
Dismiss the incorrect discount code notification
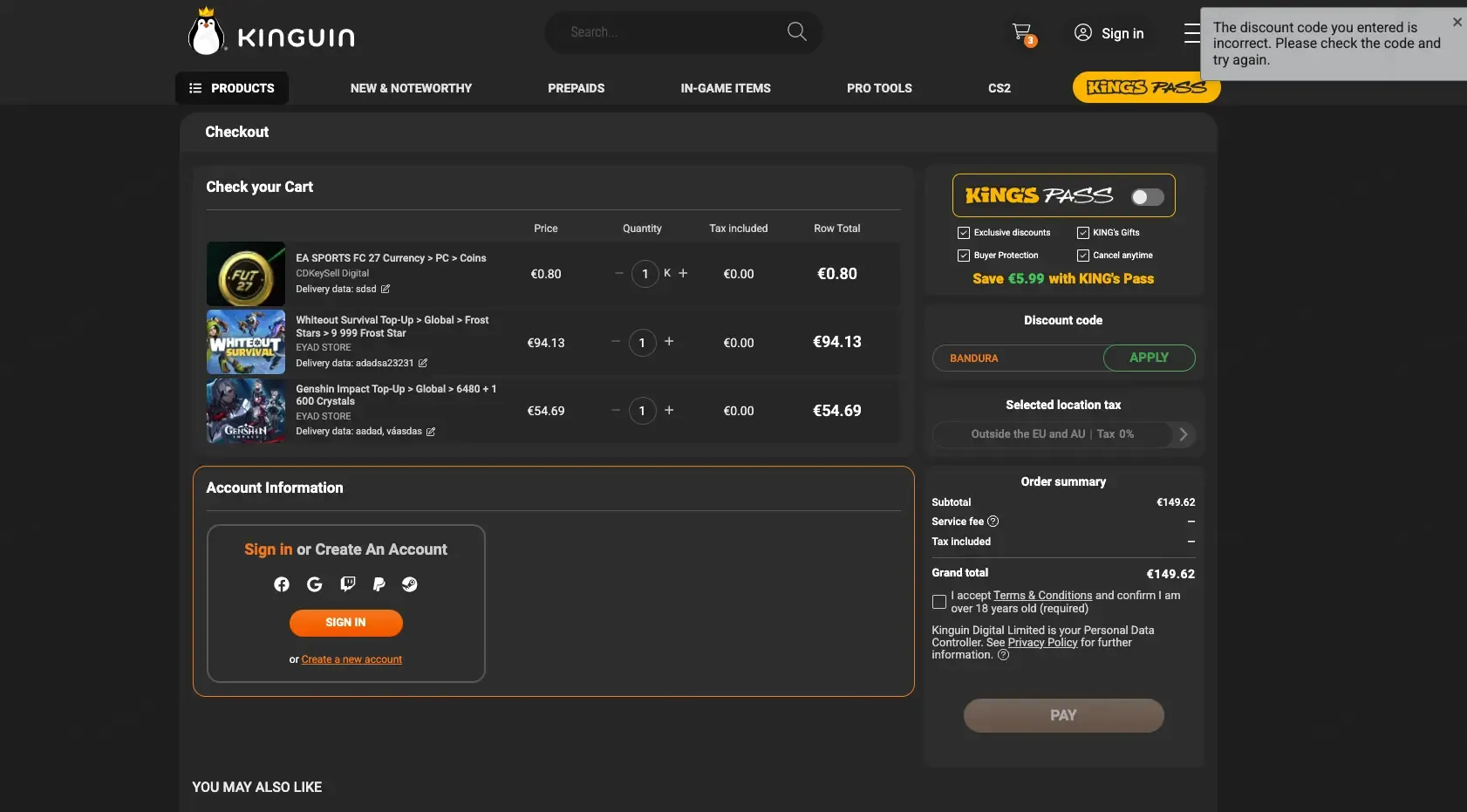[1457, 22]
